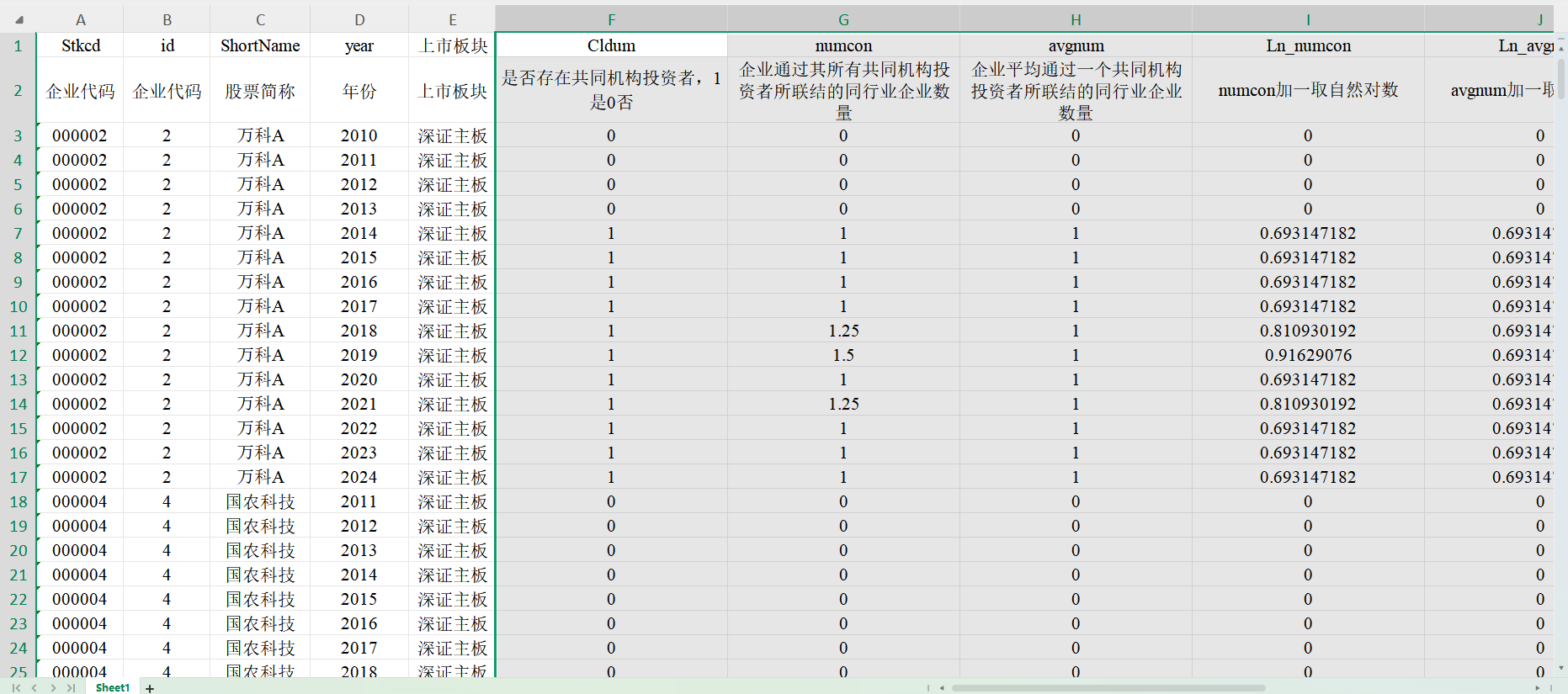The height and width of the screenshot is (694, 1568).
Task: Click the vertical scrollbar down arrow
Action: 1561,668
